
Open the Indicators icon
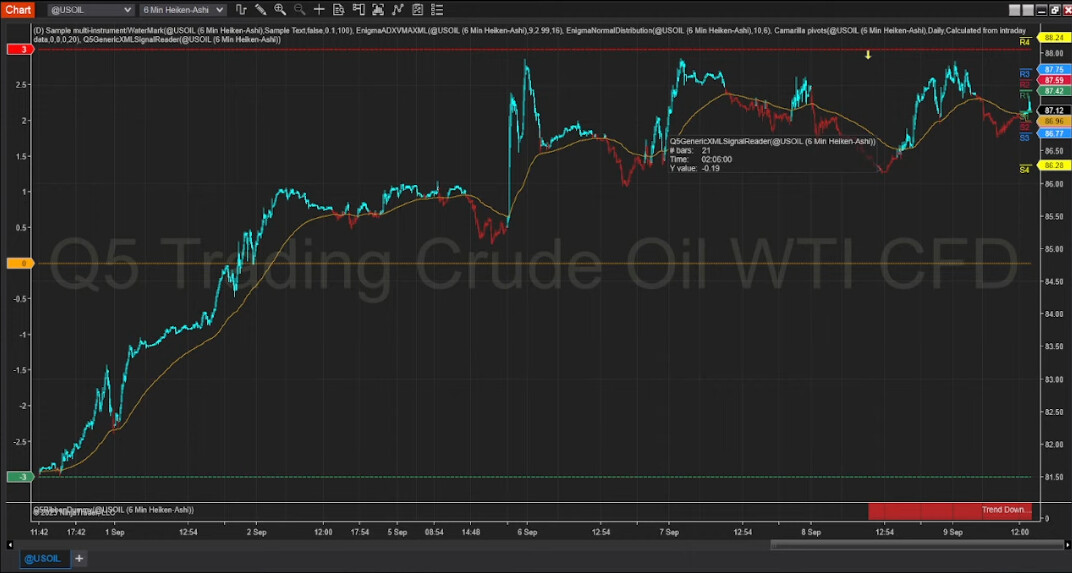tap(398, 10)
